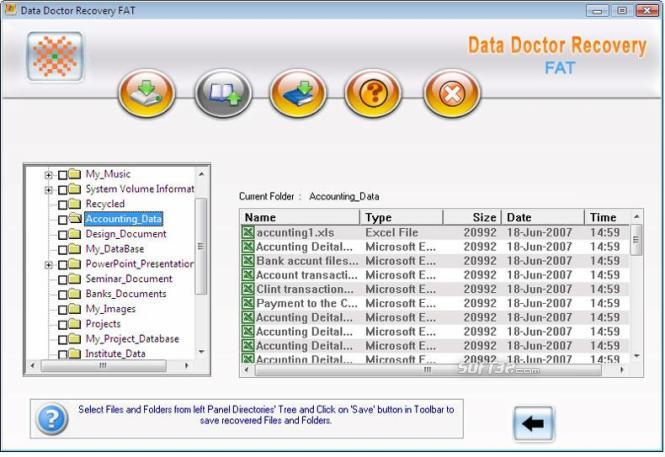Screen dimensions: 665x457
Task: Click the orange Data Doctor logo icon
Action: pos(55,56)
